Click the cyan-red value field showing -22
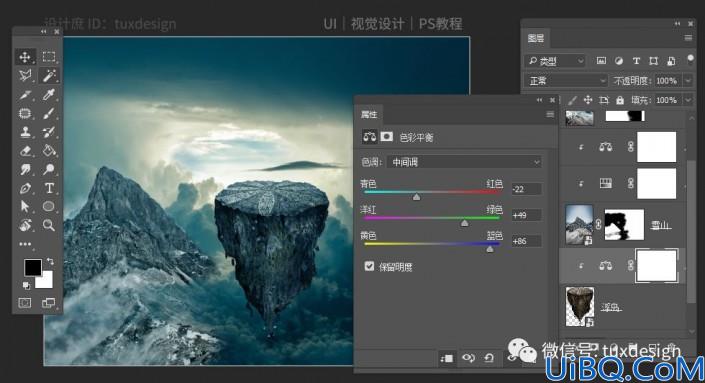 point(526,189)
